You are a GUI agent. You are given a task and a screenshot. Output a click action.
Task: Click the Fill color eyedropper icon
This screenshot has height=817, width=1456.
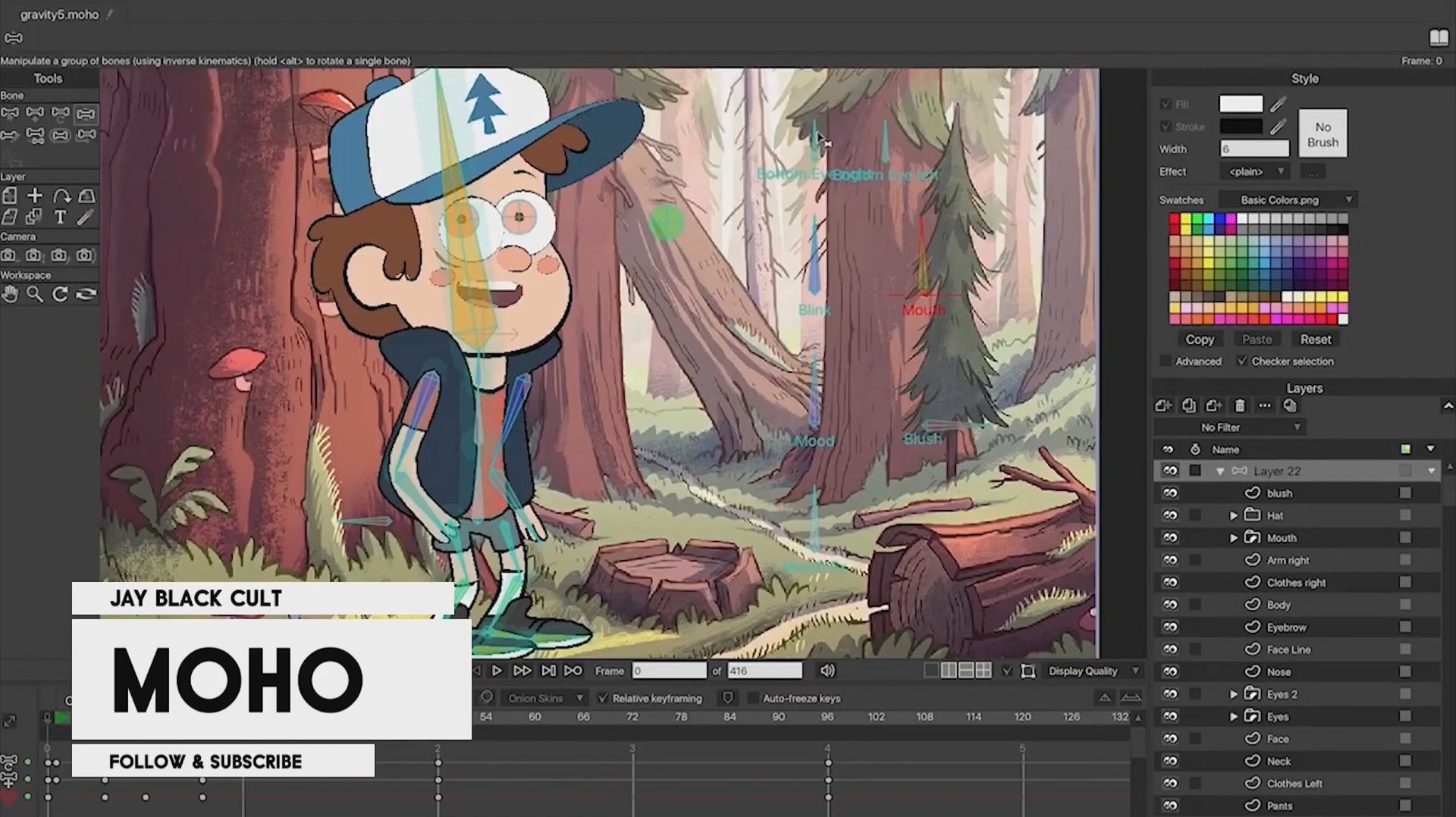click(x=1279, y=104)
